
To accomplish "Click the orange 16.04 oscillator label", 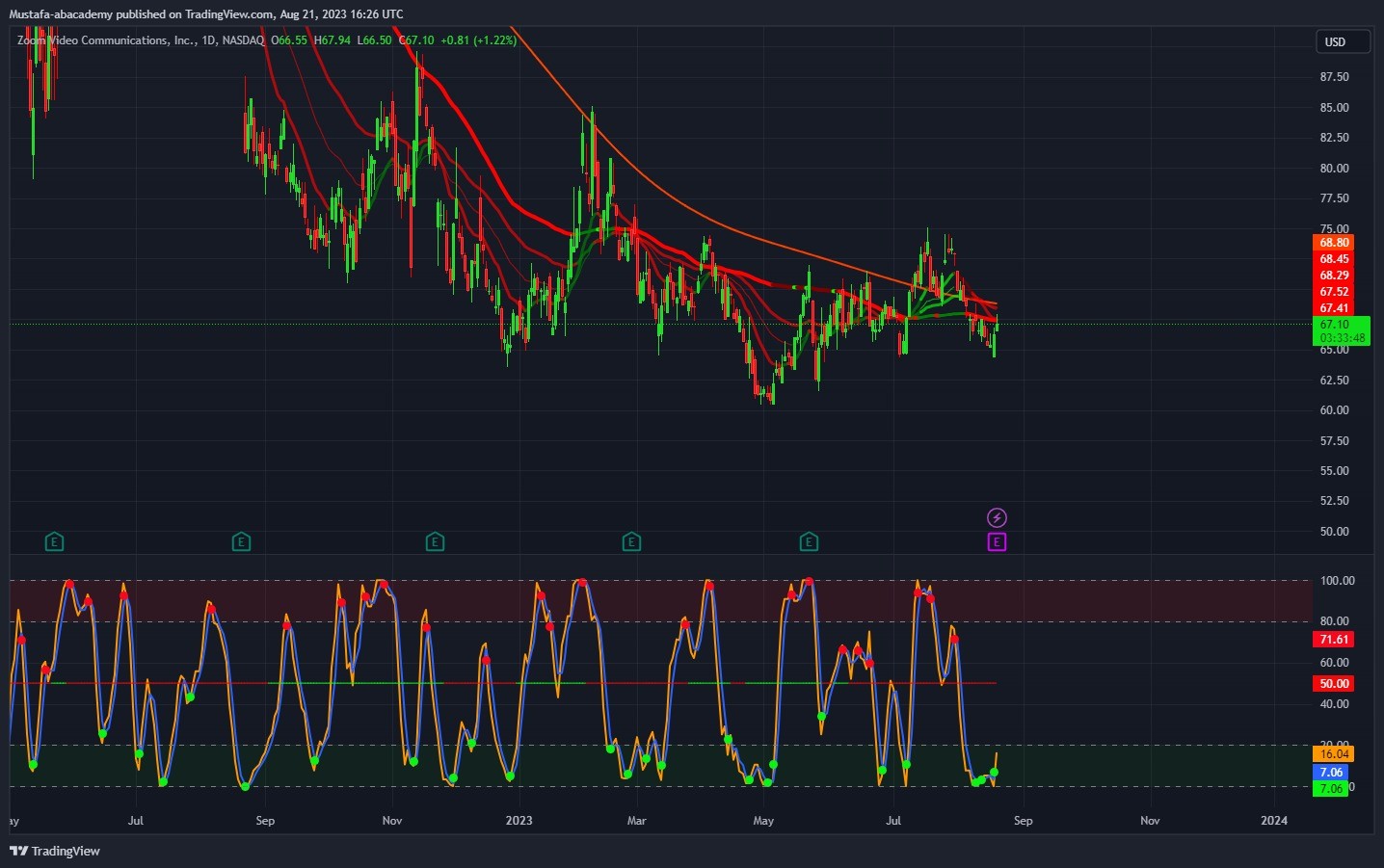I will pos(1334,754).
